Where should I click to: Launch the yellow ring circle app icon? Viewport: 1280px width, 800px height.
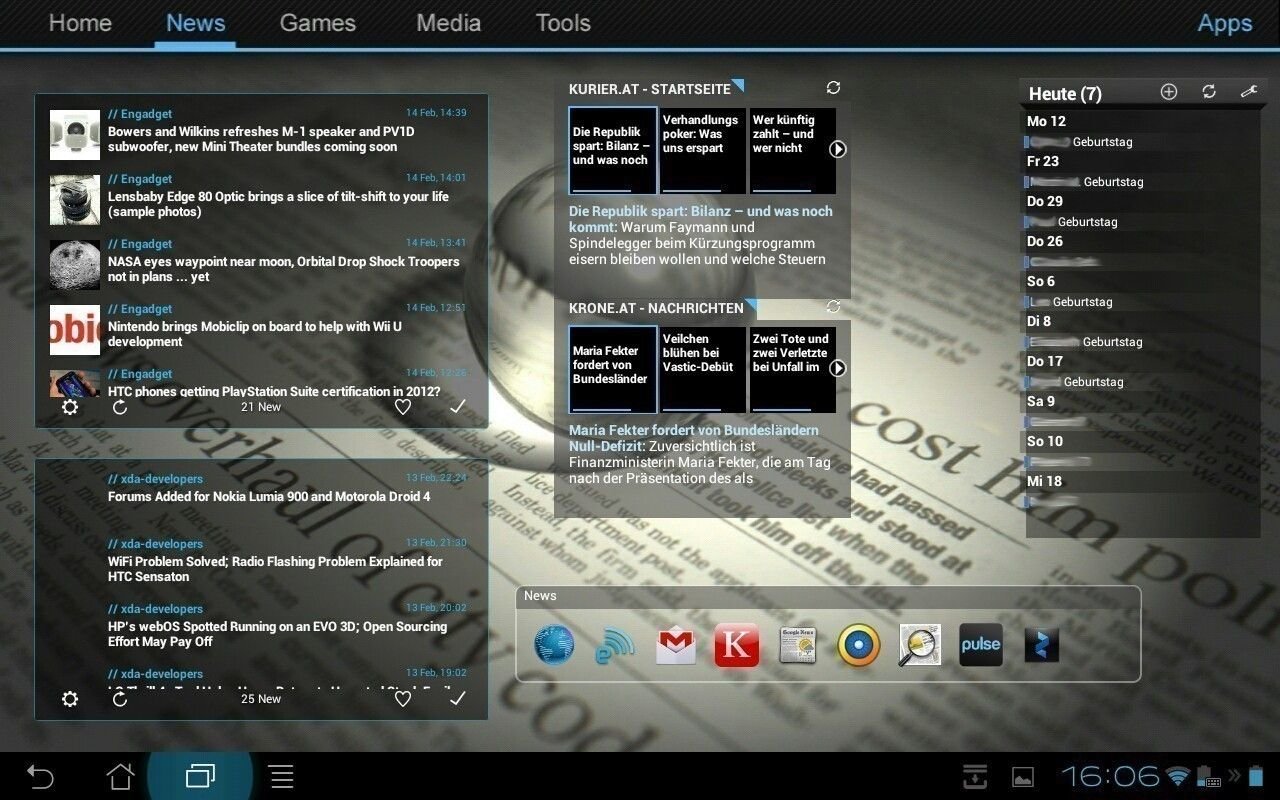(x=859, y=645)
